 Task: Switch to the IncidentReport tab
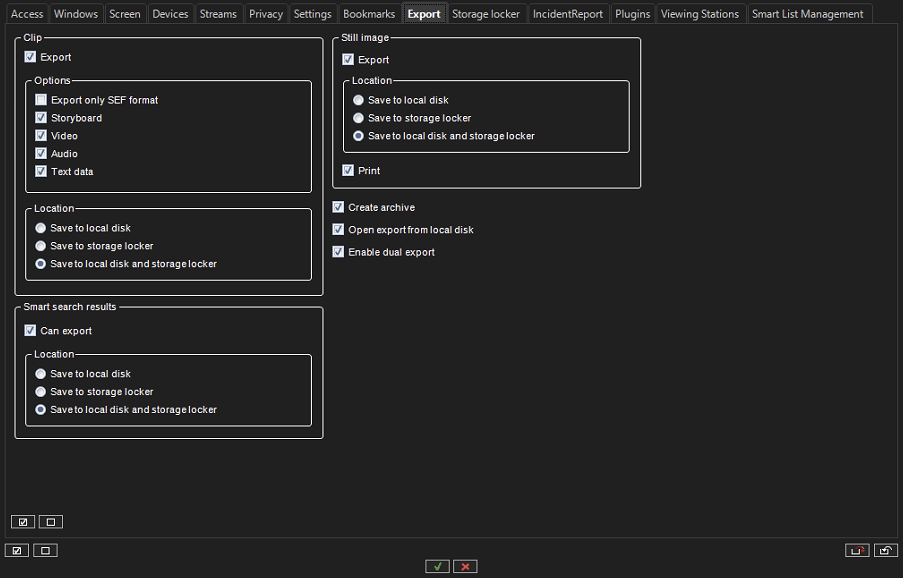[568, 14]
